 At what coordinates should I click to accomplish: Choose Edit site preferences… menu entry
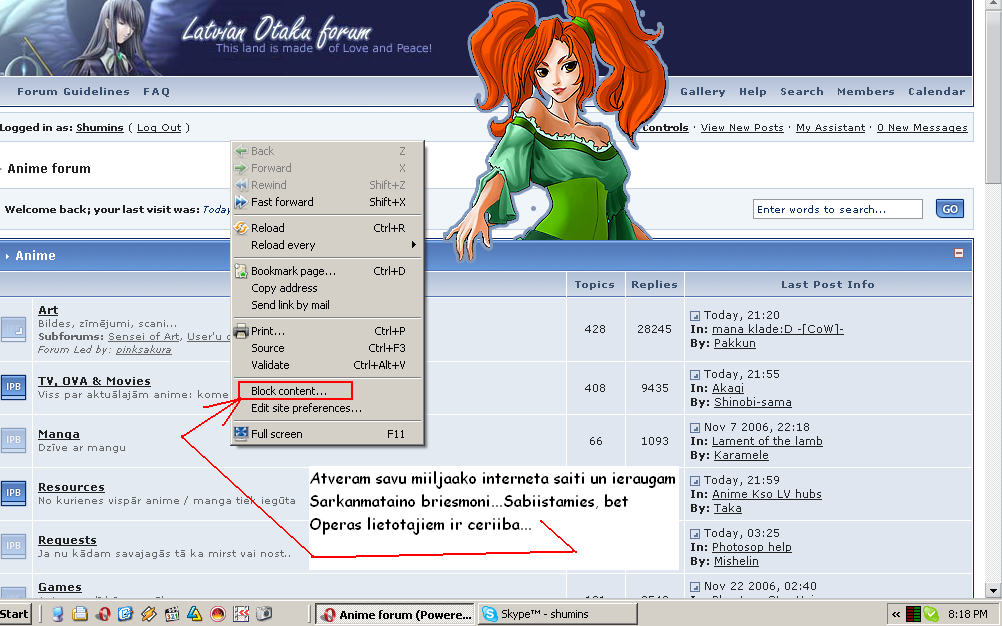[306, 408]
